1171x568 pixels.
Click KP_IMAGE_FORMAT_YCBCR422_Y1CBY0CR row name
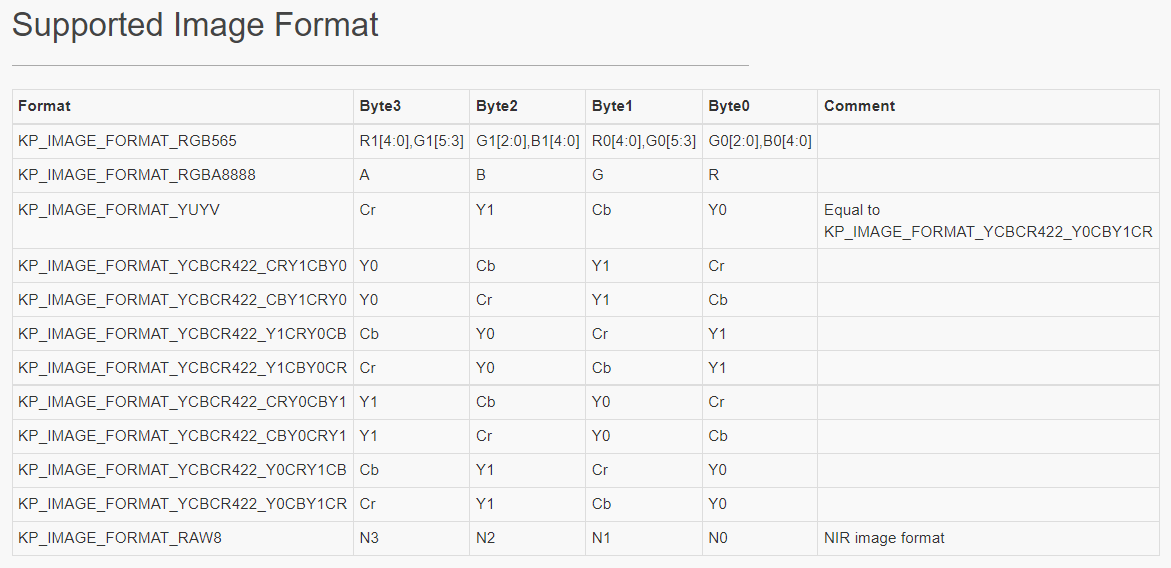tap(182, 368)
